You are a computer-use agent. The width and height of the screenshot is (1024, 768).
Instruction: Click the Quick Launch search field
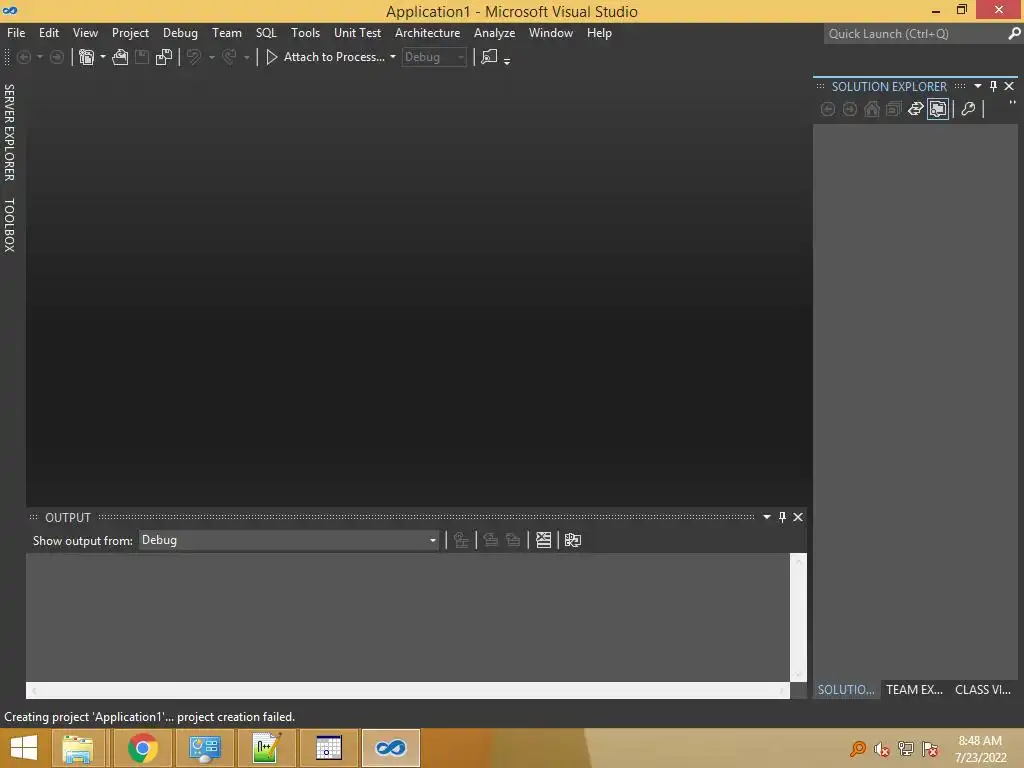point(914,34)
